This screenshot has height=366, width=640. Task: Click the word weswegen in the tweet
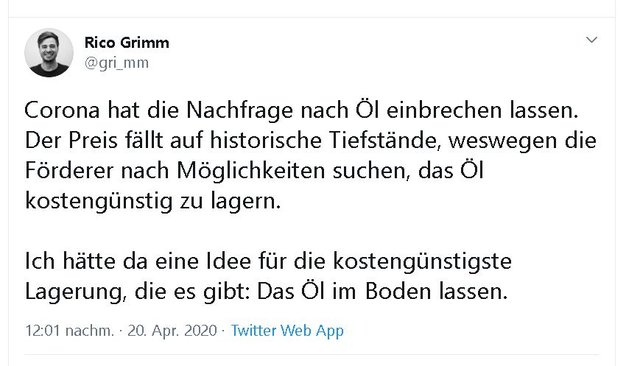[x=502, y=140]
